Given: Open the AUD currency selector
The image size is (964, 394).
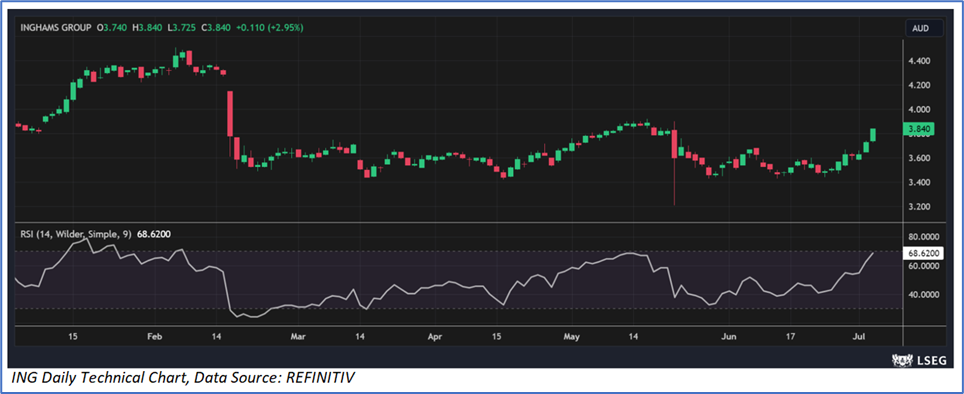Looking at the screenshot, I should [x=925, y=28].
